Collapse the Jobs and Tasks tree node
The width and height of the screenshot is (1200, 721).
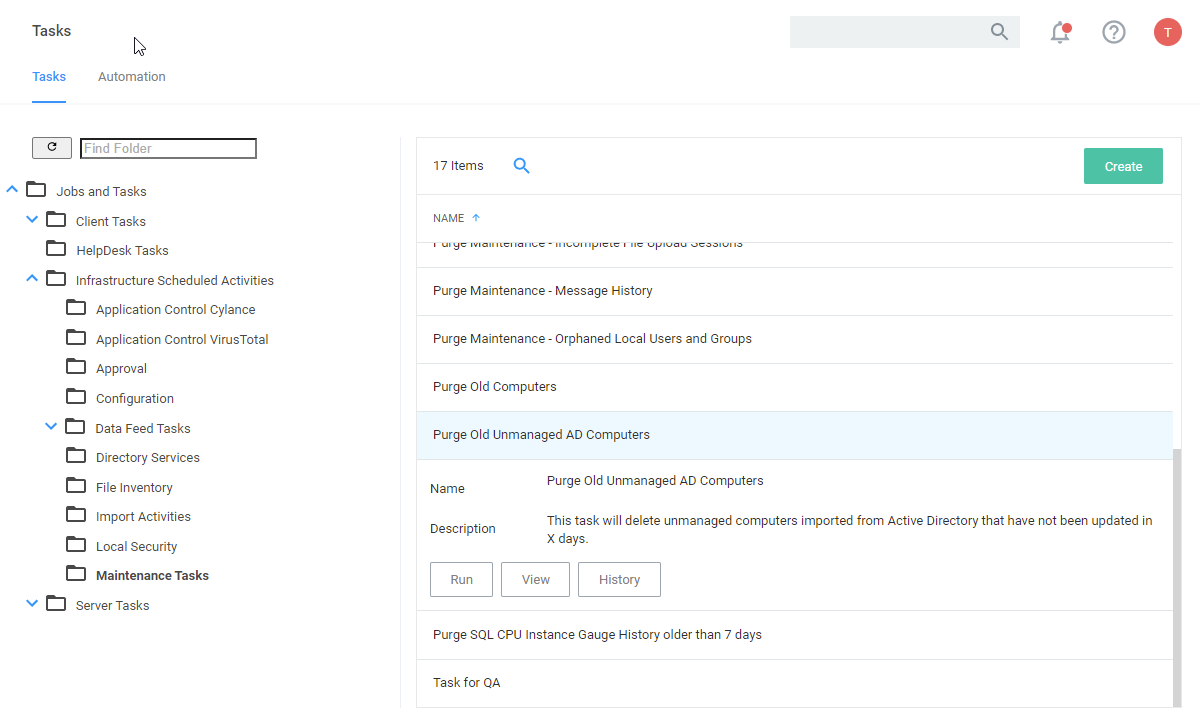point(12,190)
